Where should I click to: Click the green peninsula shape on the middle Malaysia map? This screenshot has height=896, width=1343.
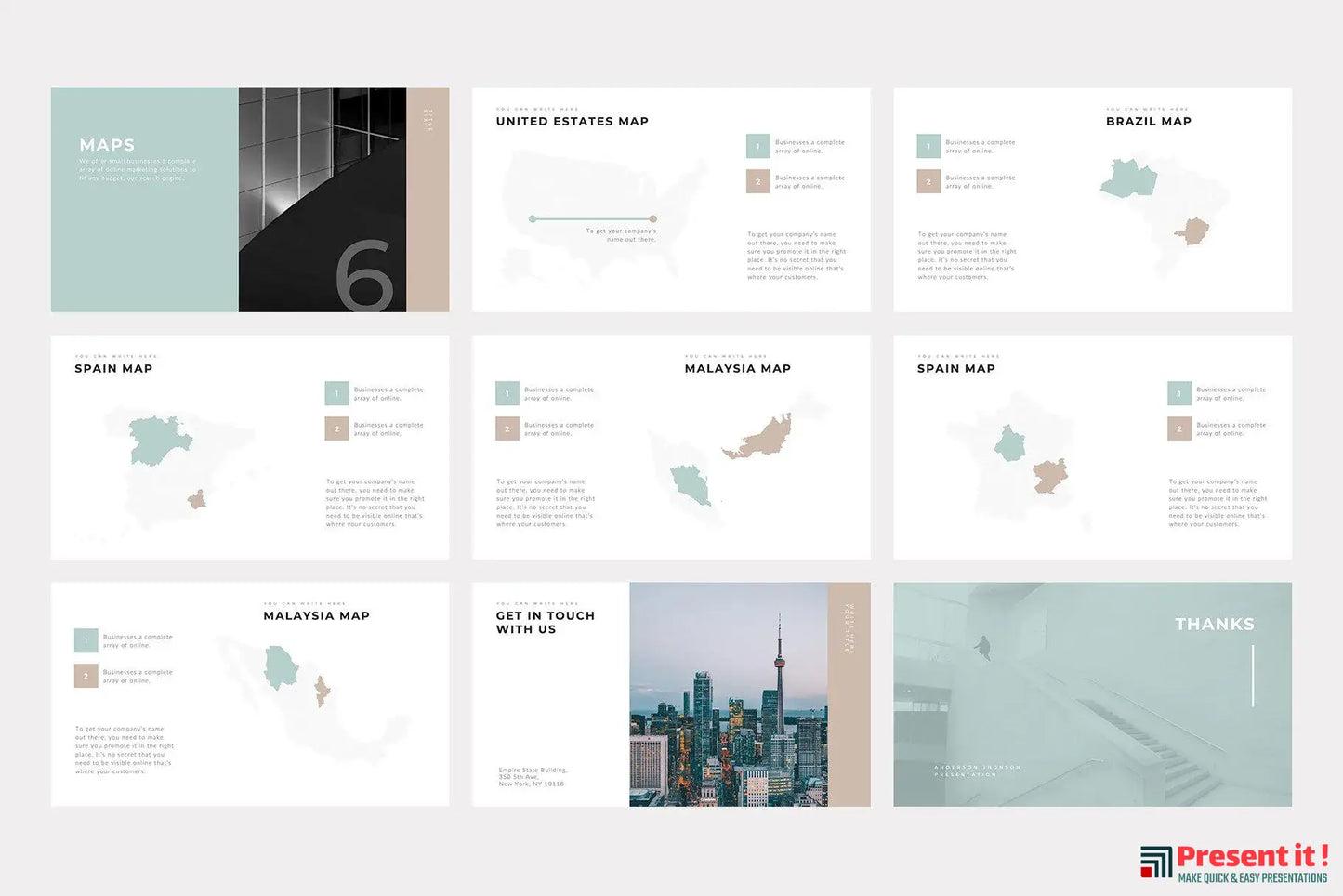pyautogui.click(x=691, y=484)
